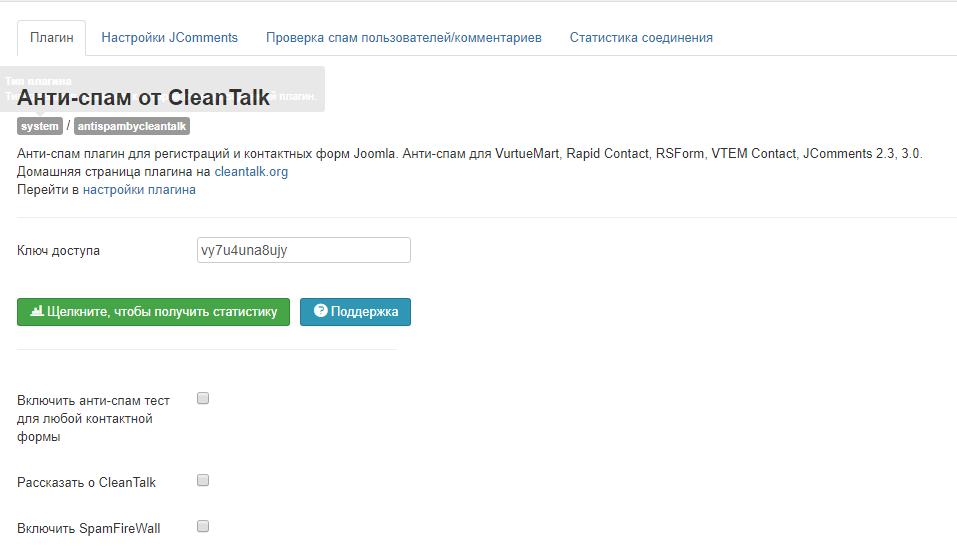Click the green get statistics button
957x555 pixels.
pos(153,312)
